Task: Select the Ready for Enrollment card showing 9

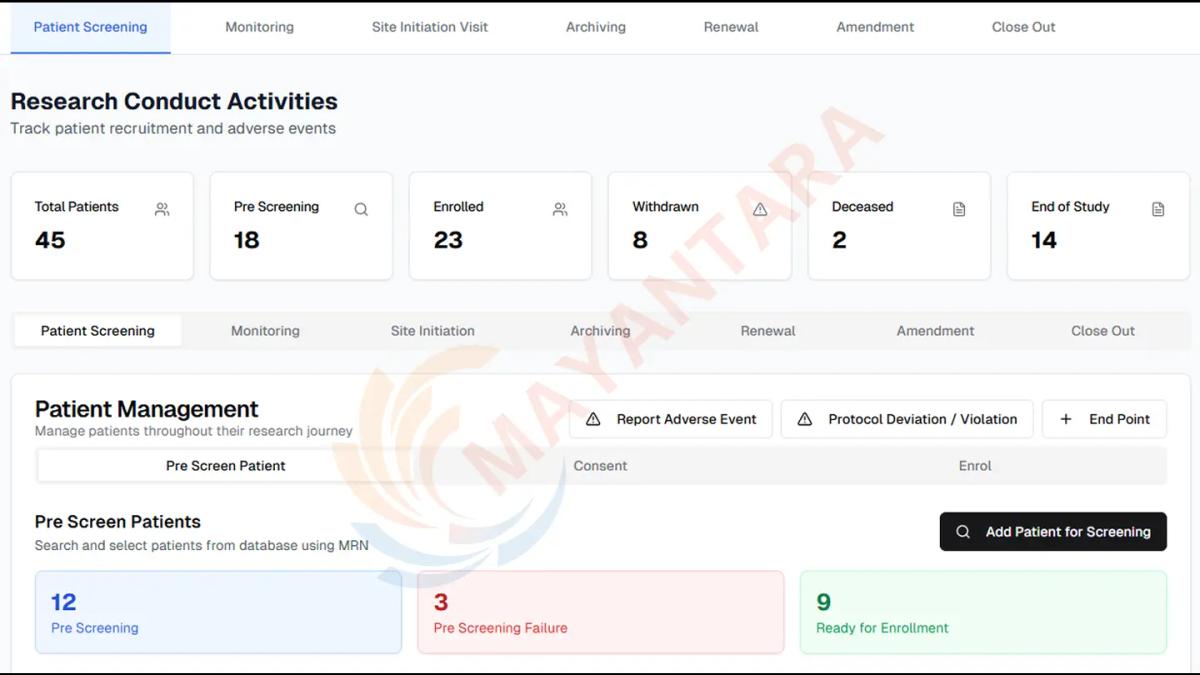Action: point(982,611)
